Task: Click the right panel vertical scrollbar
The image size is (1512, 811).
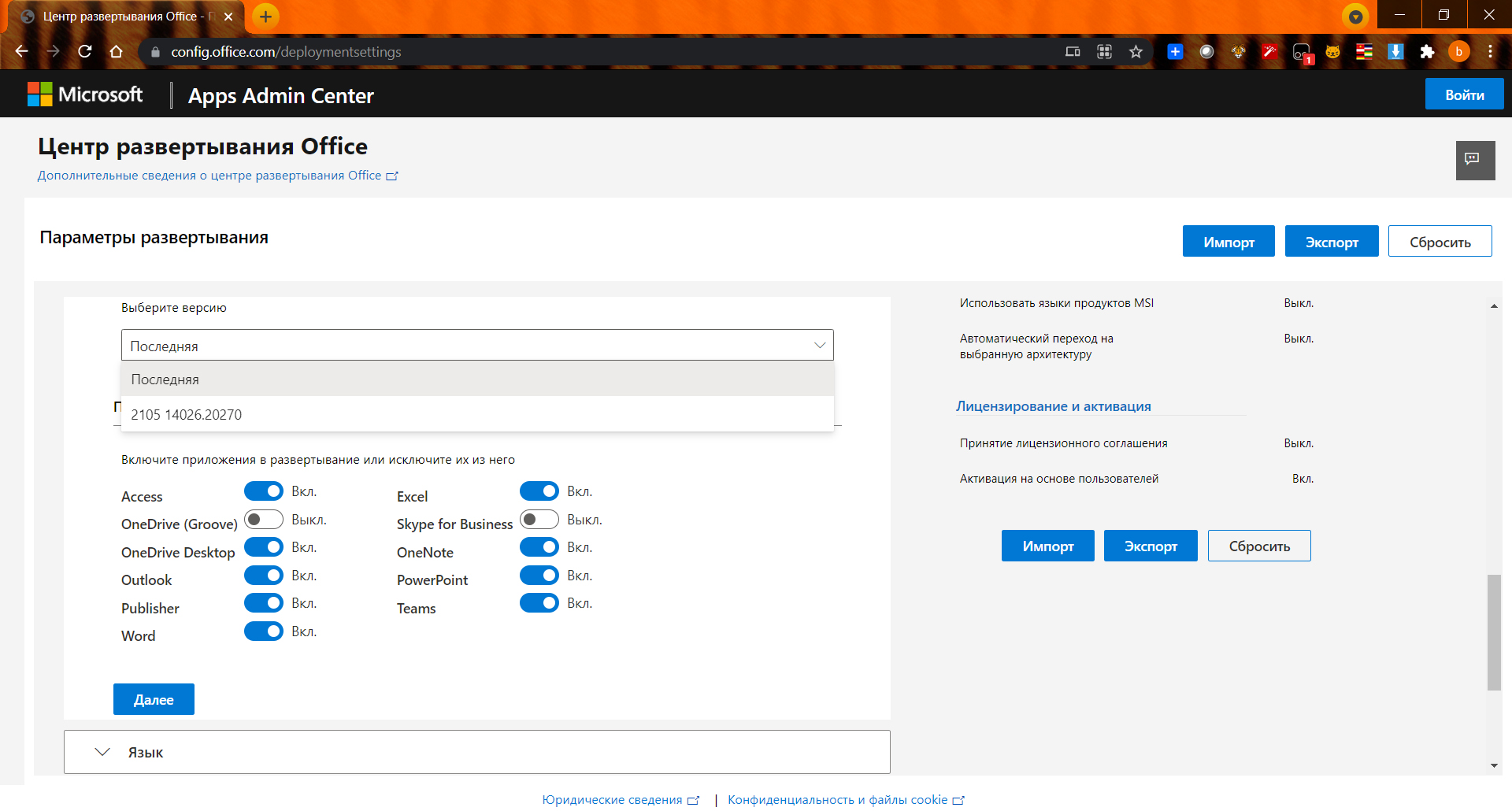Action: (1494, 632)
